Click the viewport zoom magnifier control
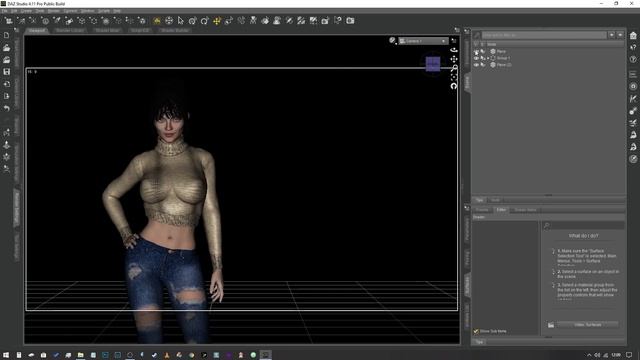640x360 pixels. pos(454,68)
